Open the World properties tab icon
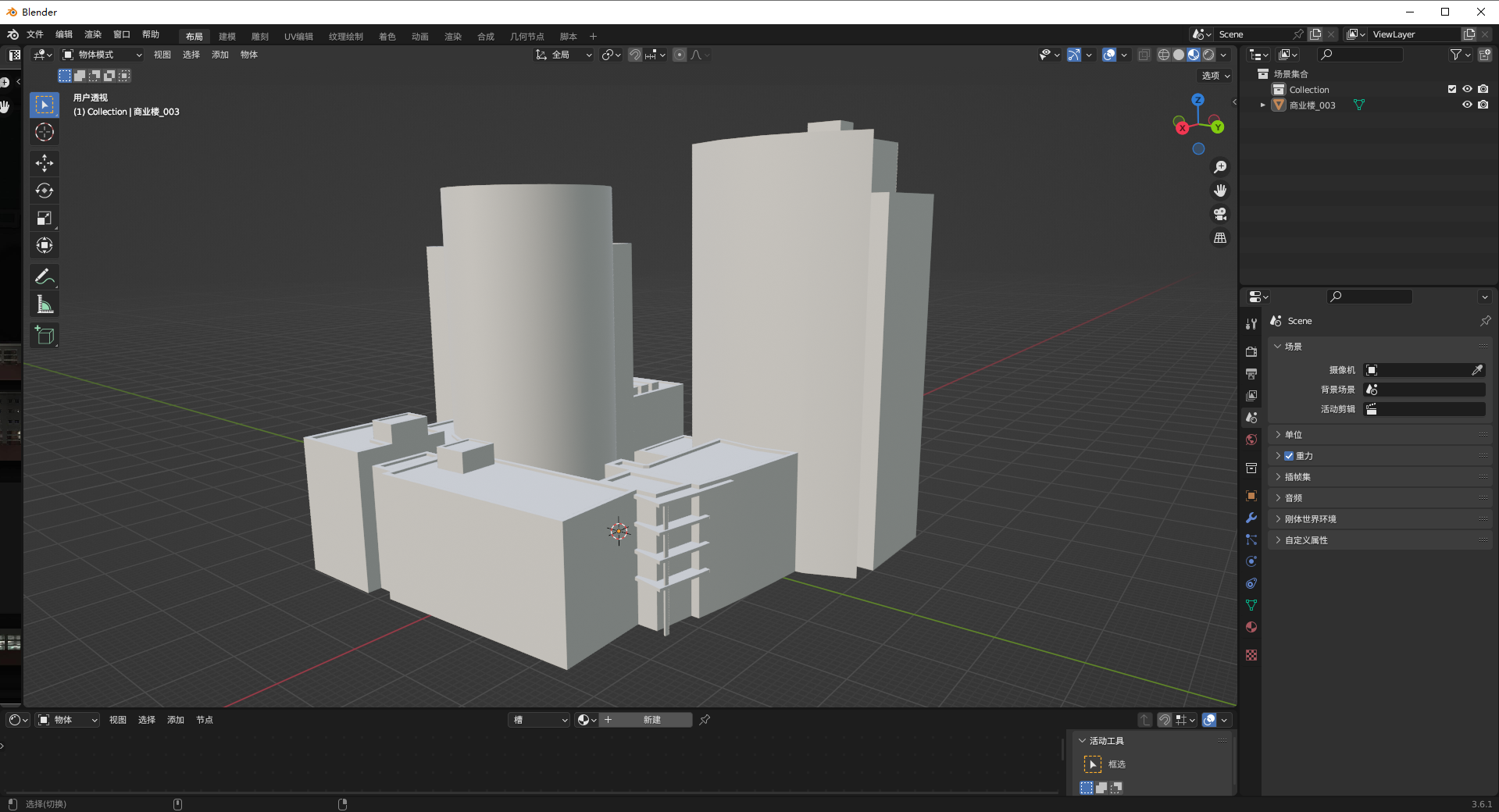This screenshot has width=1499, height=812. point(1251,440)
